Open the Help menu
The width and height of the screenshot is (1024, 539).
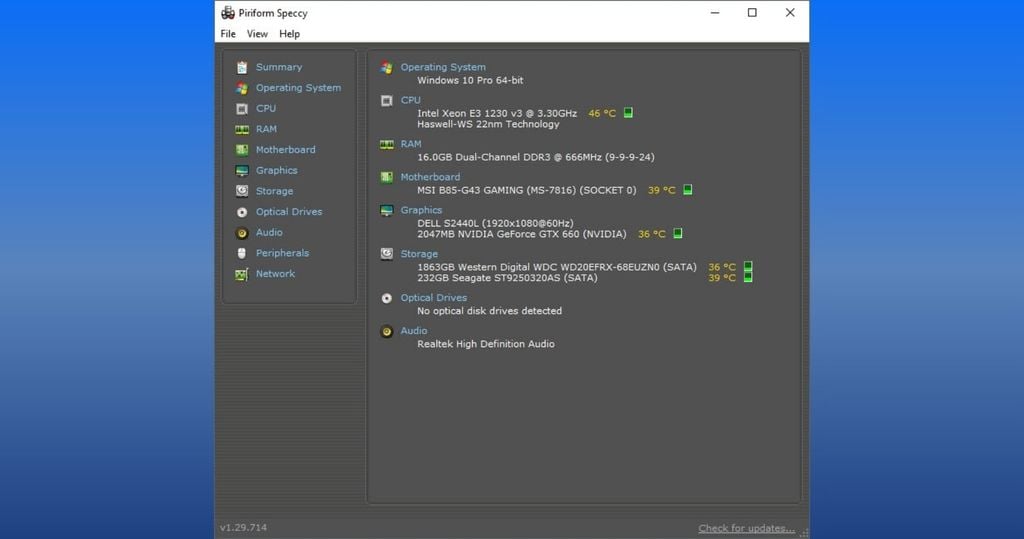pyautogui.click(x=289, y=34)
